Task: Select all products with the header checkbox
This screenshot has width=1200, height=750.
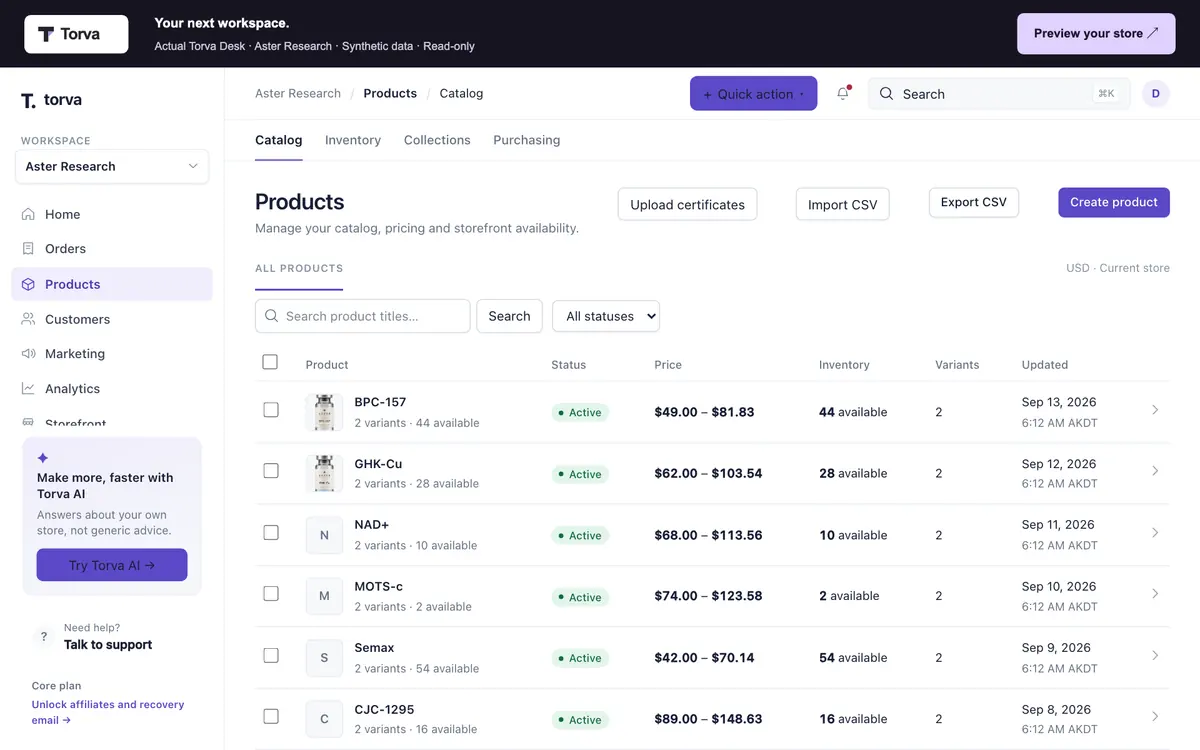Action: pos(270,362)
